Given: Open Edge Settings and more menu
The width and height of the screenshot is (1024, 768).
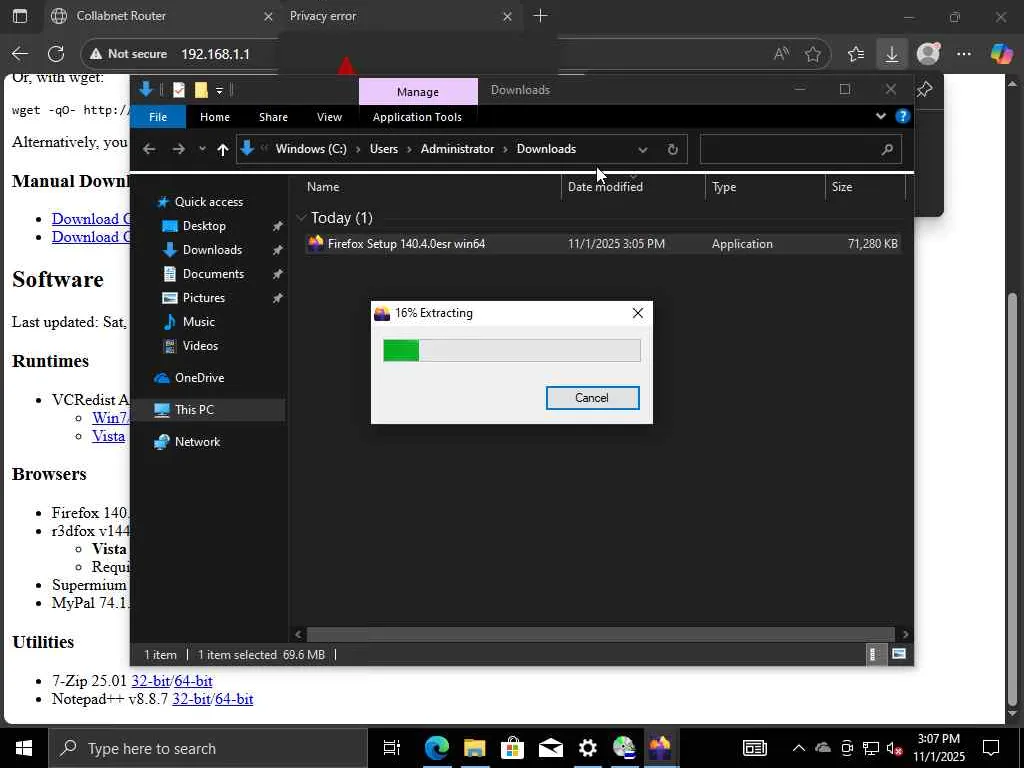Looking at the screenshot, I should (964, 54).
